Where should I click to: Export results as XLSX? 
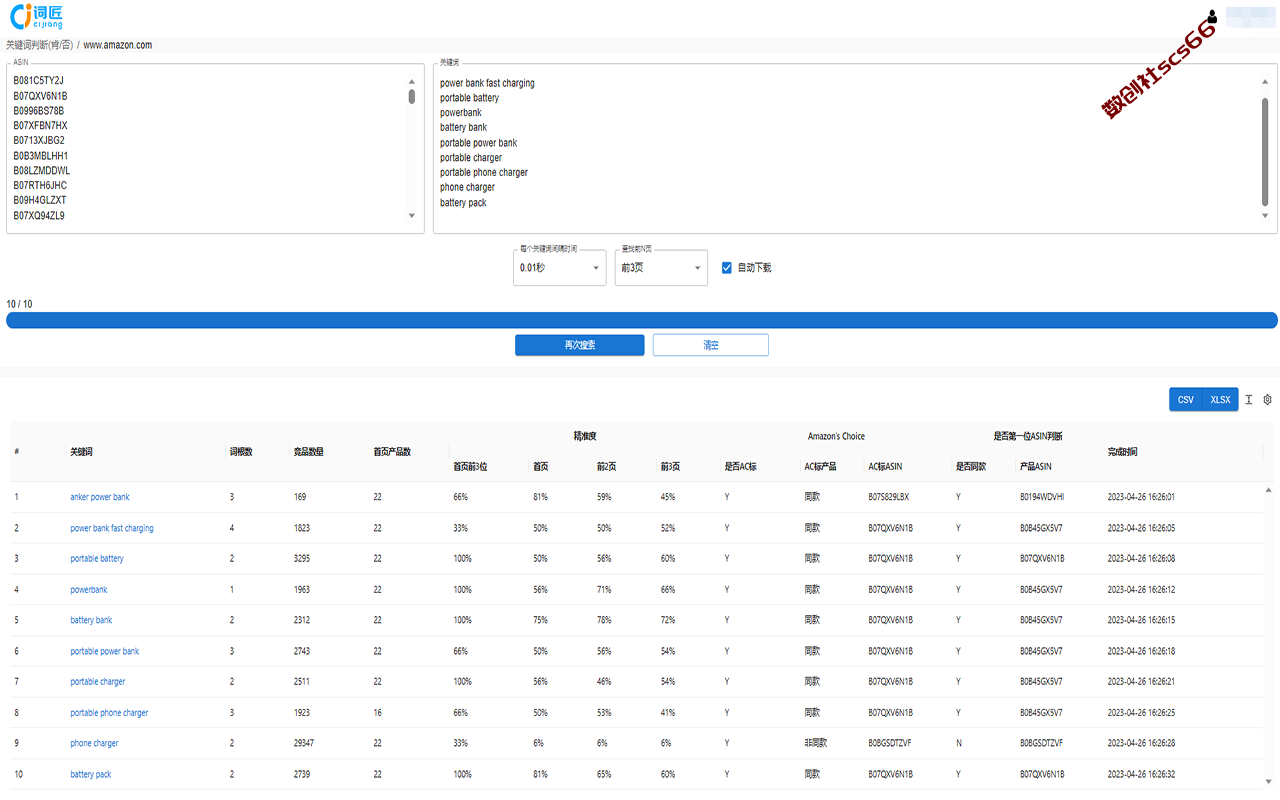(x=1220, y=400)
